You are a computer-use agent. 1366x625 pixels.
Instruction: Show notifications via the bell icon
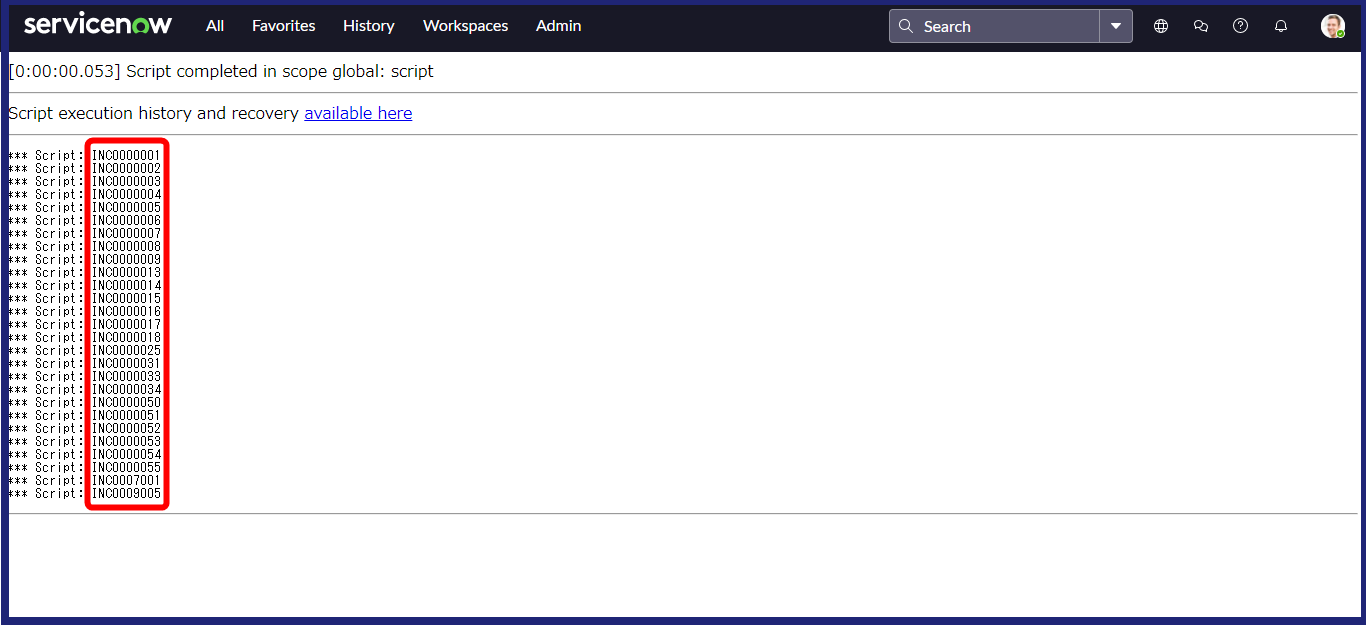(1281, 26)
